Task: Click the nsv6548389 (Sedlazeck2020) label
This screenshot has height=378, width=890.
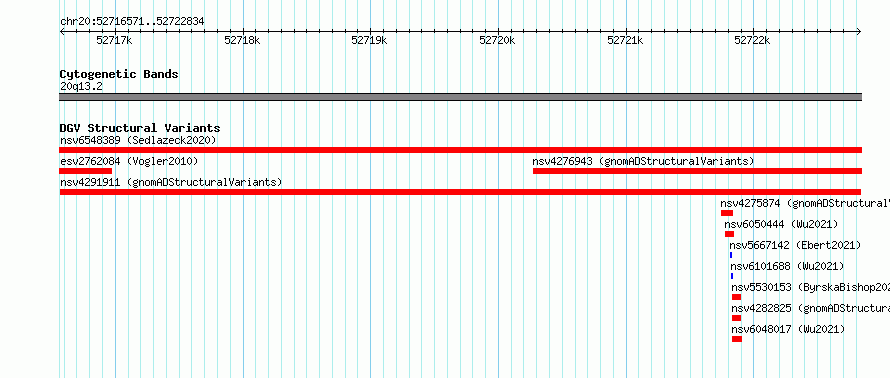Action: pyautogui.click(x=138, y=140)
